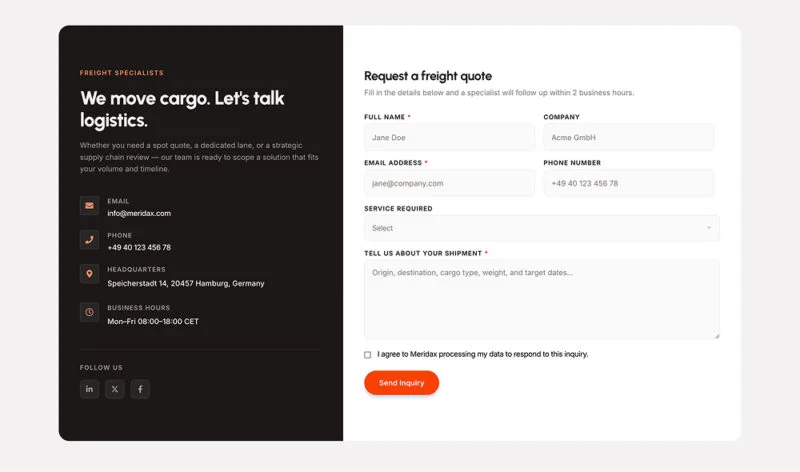Focus the Email Address input field
This screenshot has height=472, width=800.
tap(449, 183)
